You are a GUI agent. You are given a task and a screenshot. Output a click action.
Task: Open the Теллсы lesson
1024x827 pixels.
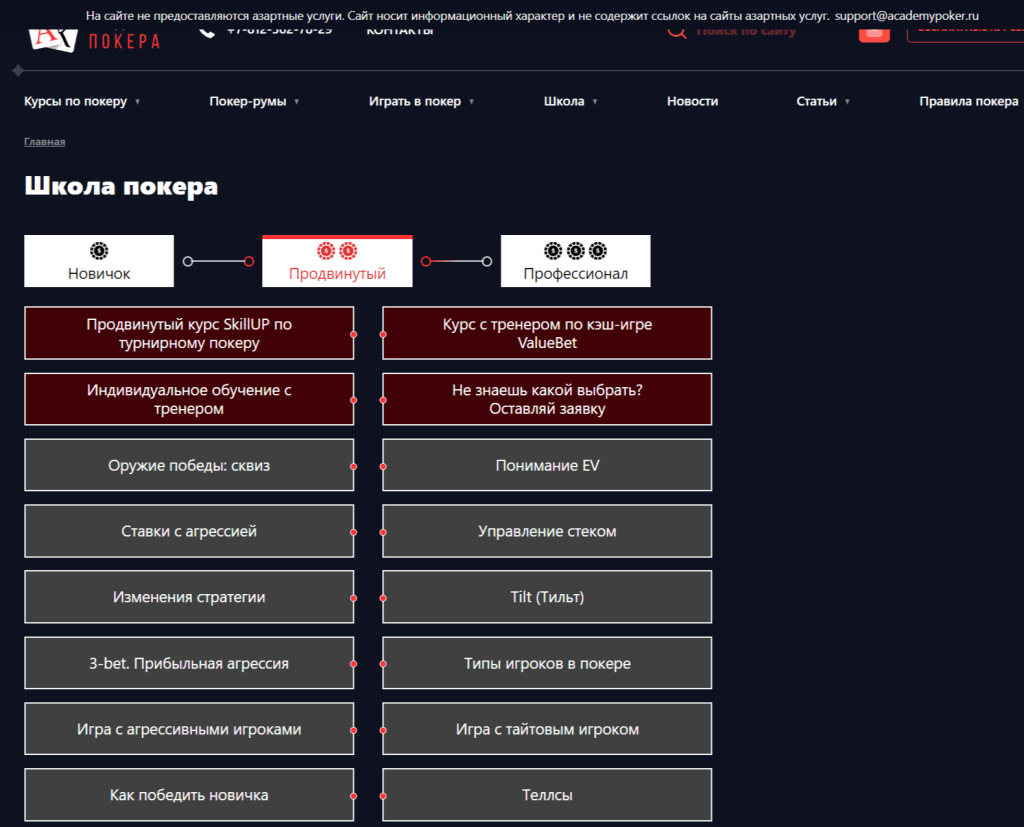coord(547,795)
